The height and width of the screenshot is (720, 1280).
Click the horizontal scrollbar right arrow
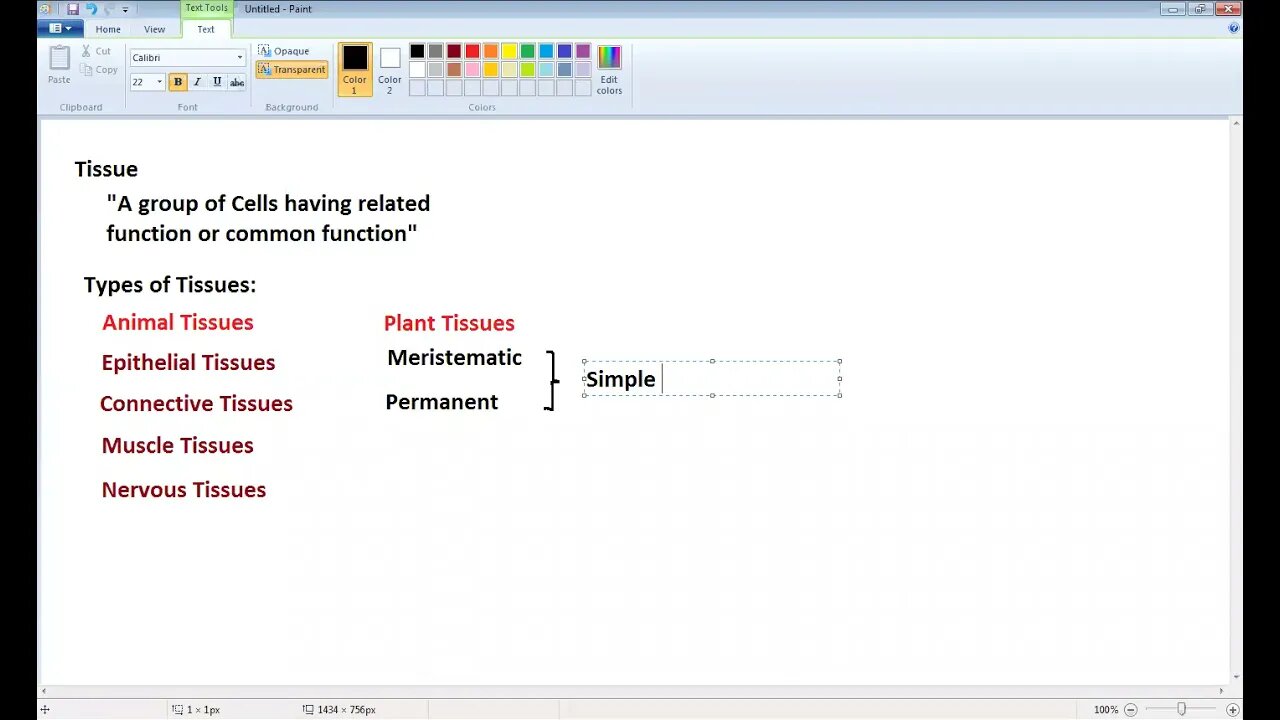(1221, 690)
